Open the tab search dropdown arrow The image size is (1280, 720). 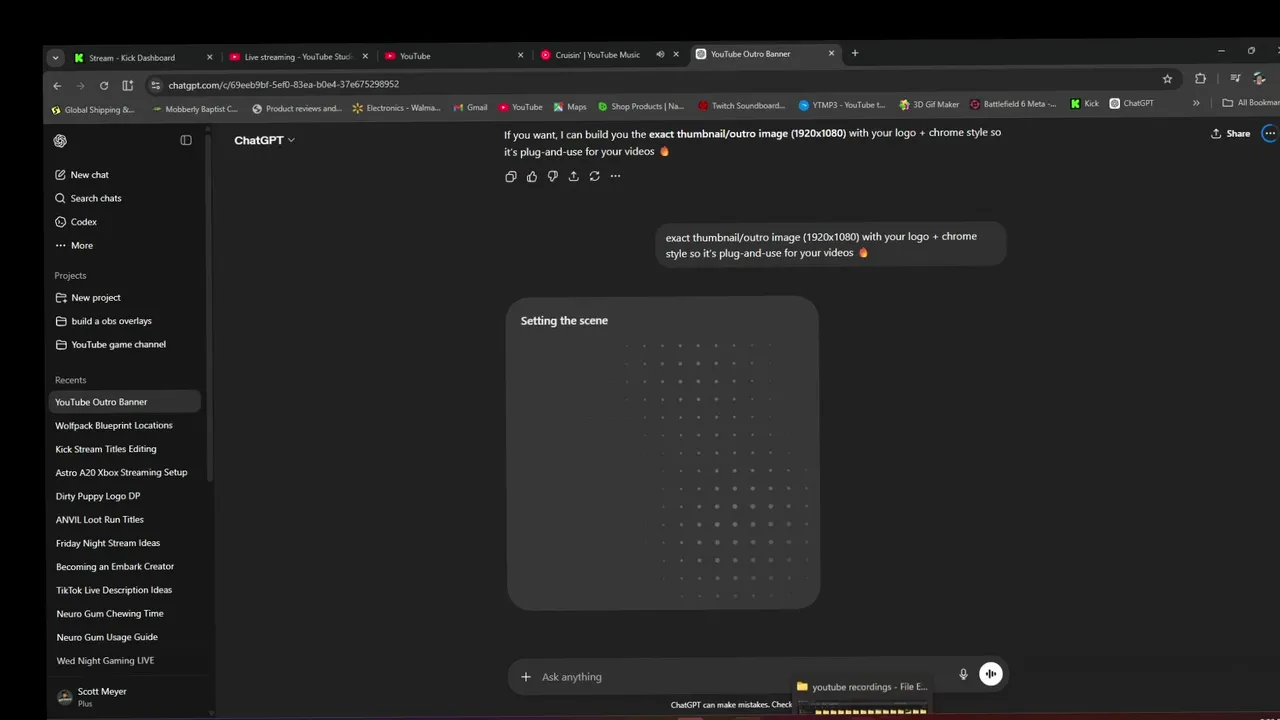pyautogui.click(x=55, y=58)
